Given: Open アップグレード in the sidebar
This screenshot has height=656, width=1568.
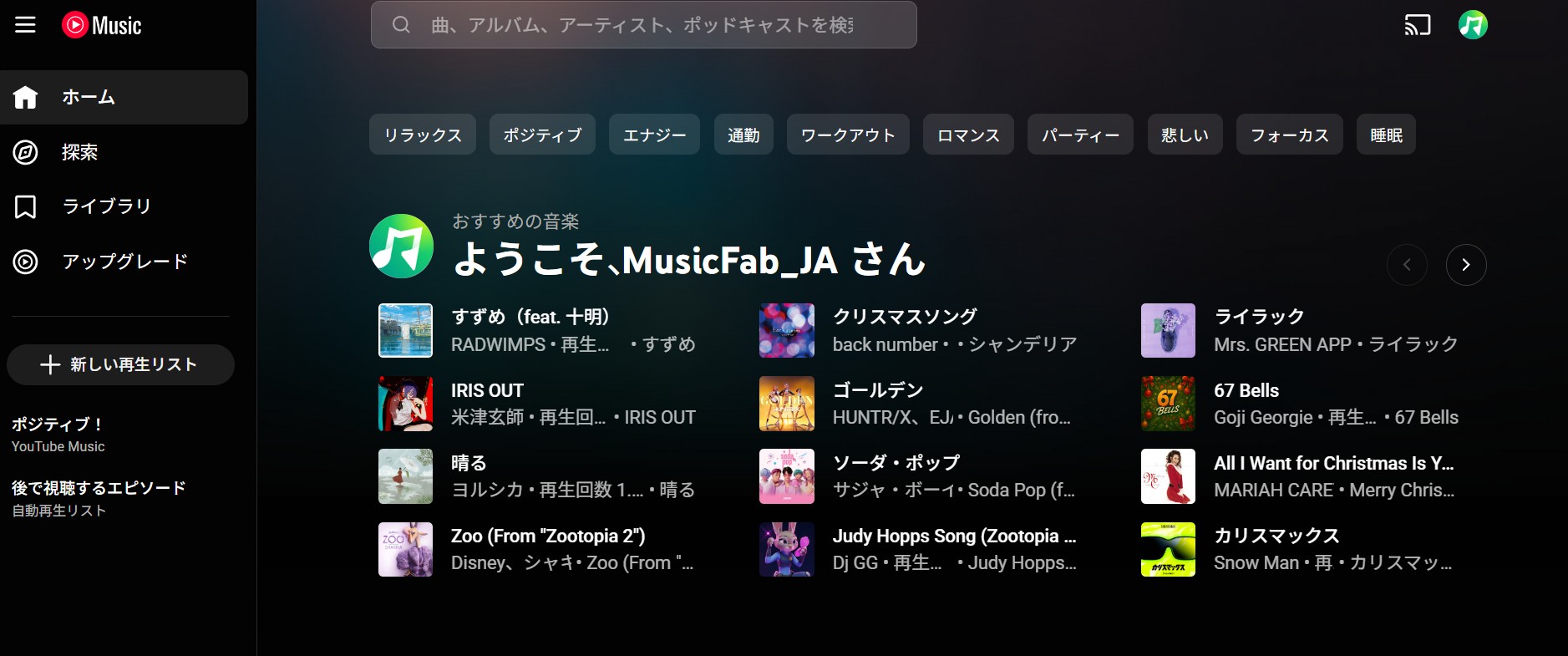Looking at the screenshot, I should coord(124,262).
